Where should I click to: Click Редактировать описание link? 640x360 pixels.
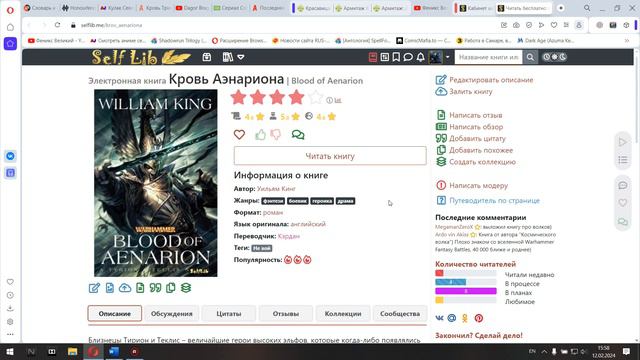tap(491, 80)
